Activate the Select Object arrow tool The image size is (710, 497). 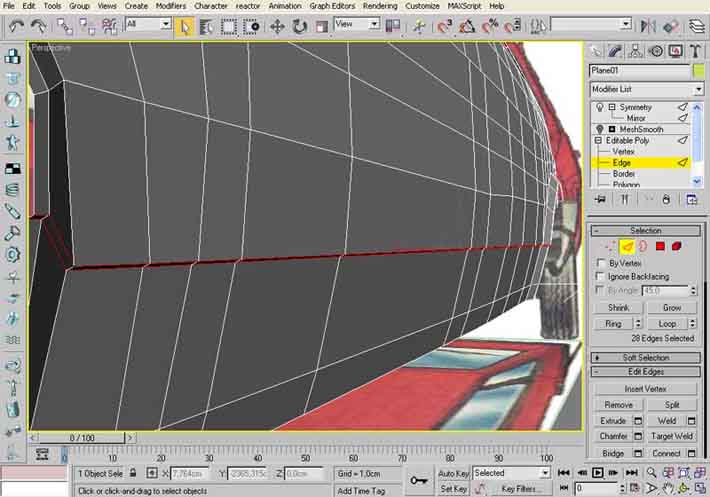click(184, 26)
